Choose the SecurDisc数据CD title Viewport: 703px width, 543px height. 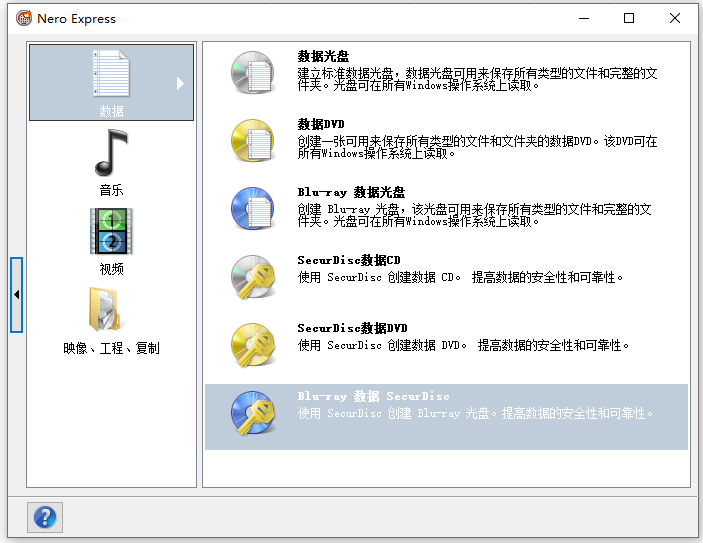click(x=349, y=260)
